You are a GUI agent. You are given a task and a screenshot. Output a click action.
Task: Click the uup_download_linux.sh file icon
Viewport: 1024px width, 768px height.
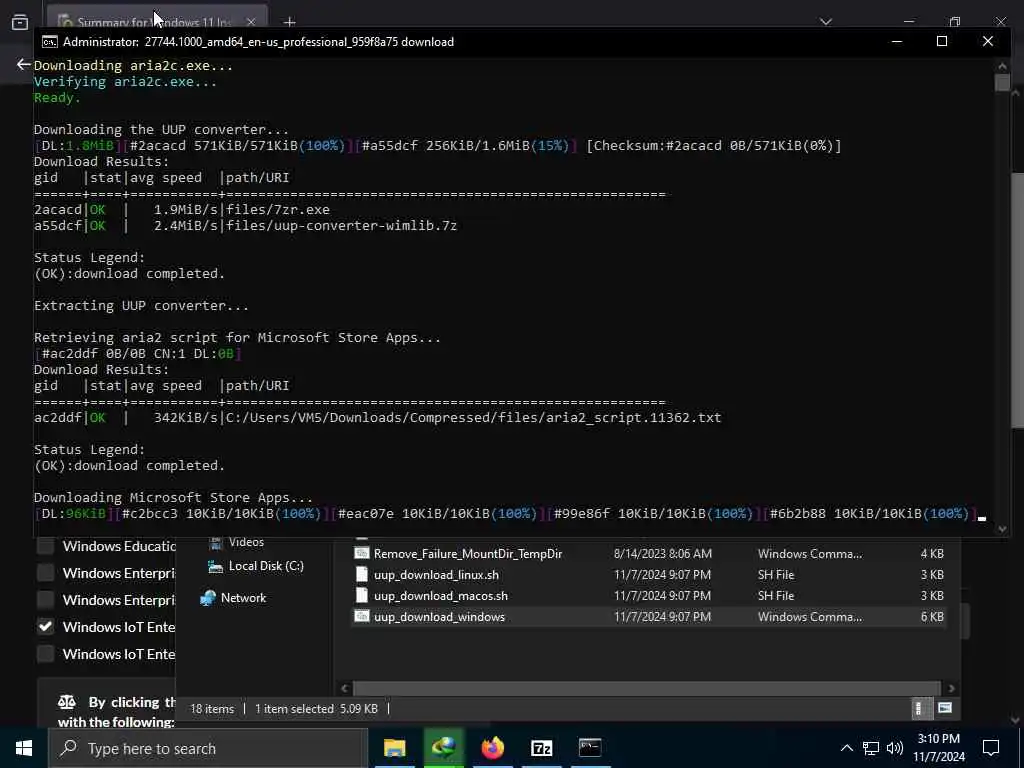(x=362, y=575)
